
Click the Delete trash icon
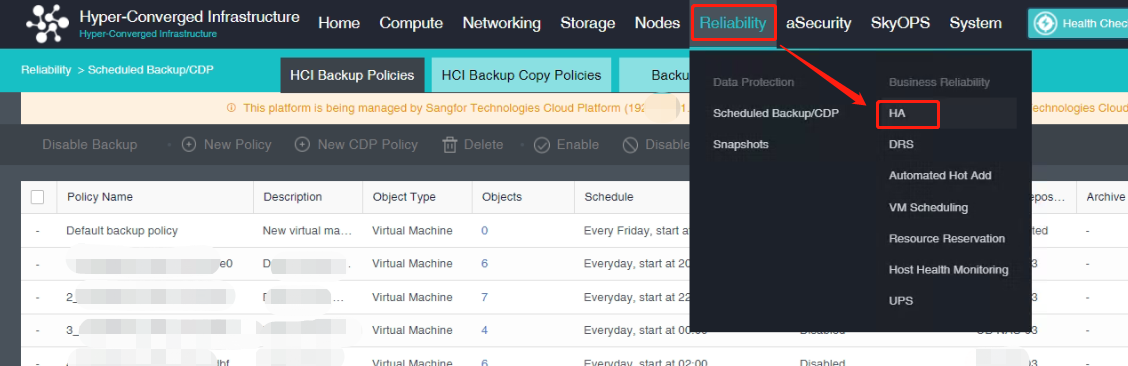[x=450, y=145]
